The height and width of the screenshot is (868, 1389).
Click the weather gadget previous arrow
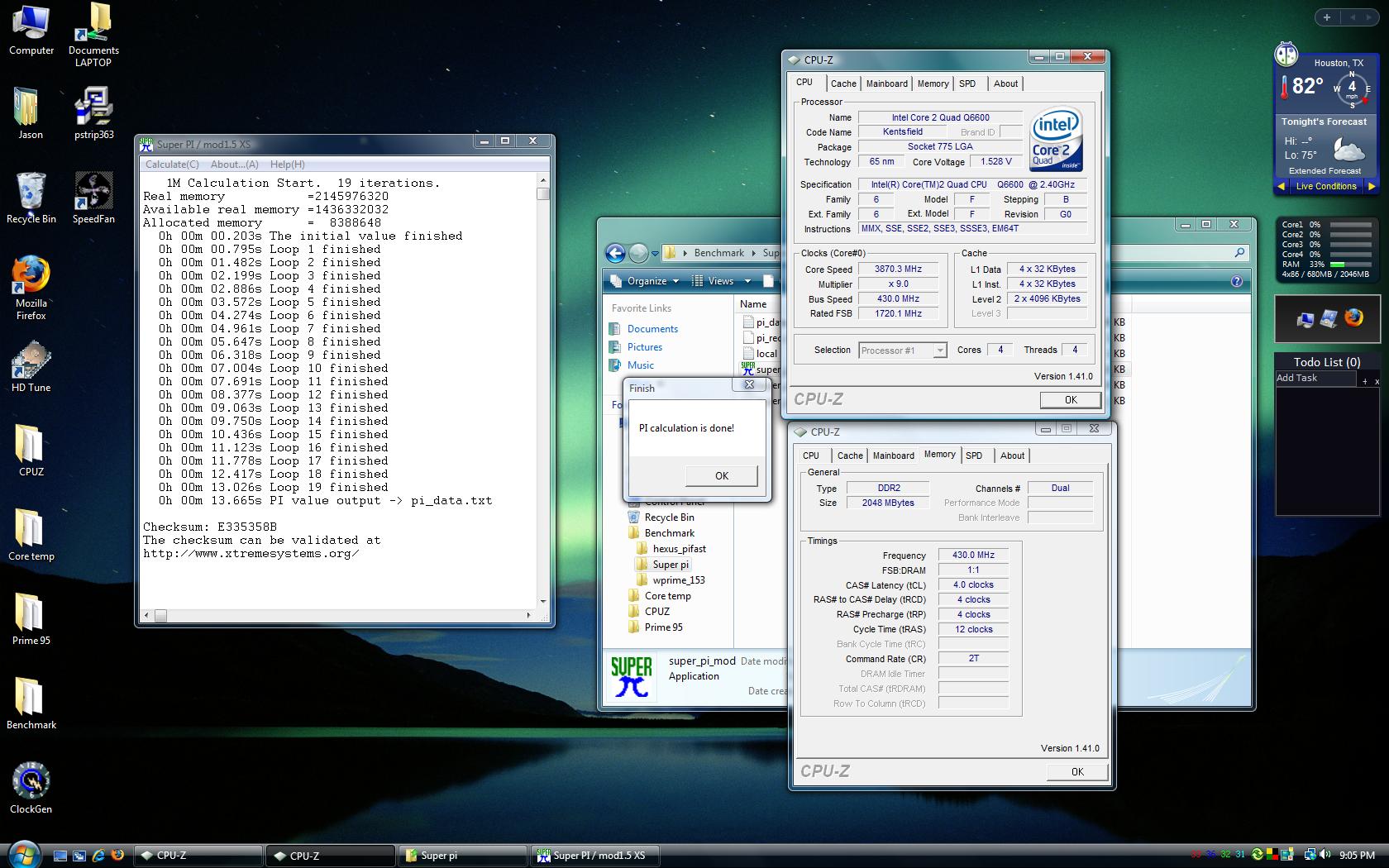coord(1282,186)
